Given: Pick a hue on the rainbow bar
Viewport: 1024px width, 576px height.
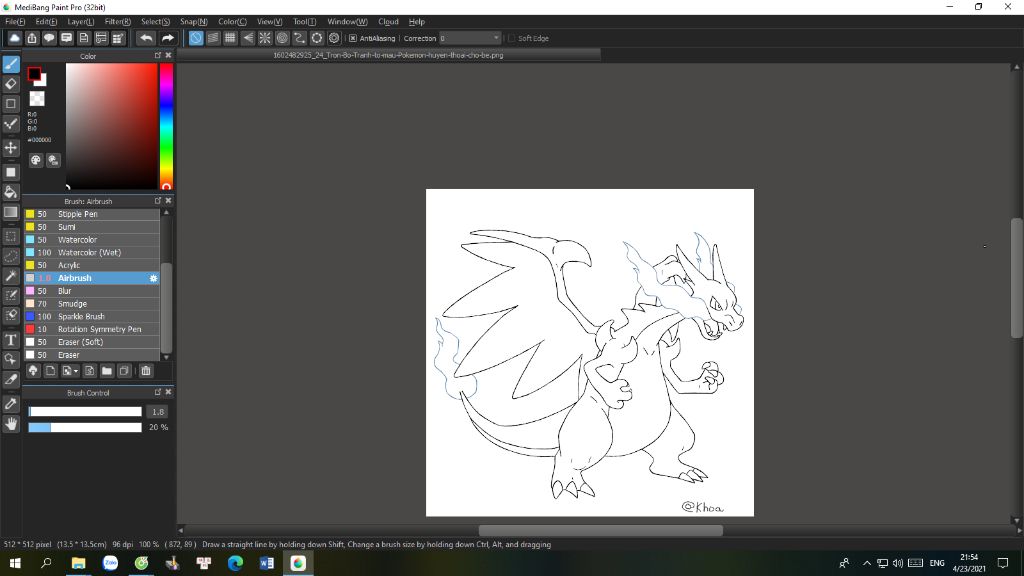Looking at the screenshot, I should [x=167, y=127].
